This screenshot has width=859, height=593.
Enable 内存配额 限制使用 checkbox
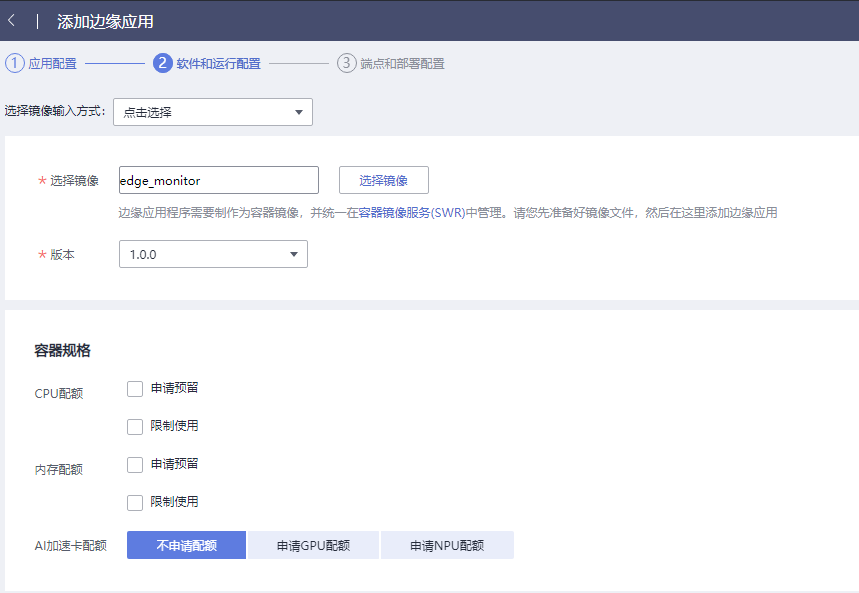pos(135,503)
